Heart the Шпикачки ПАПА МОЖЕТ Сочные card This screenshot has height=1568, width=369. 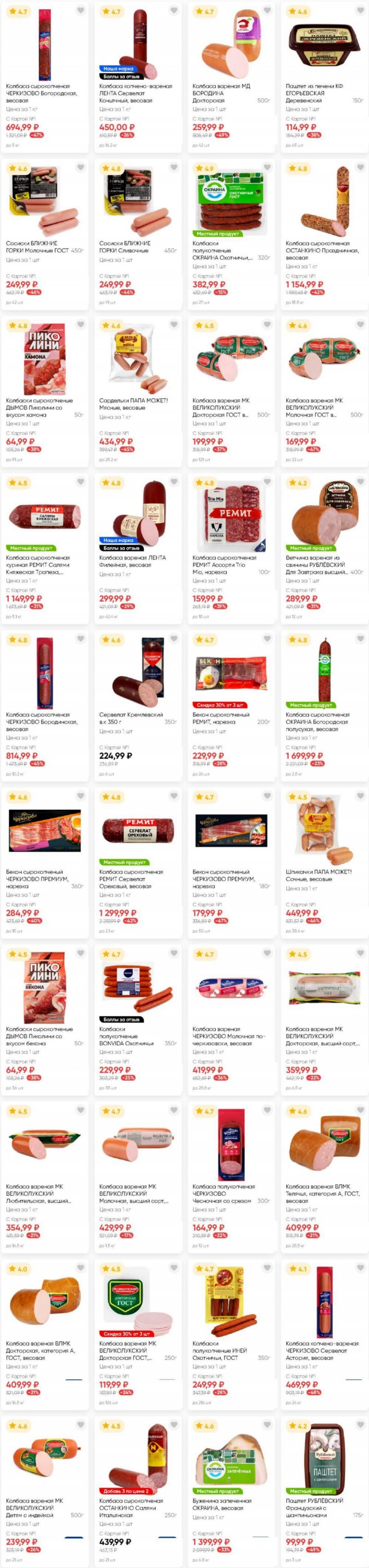(x=361, y=796)
